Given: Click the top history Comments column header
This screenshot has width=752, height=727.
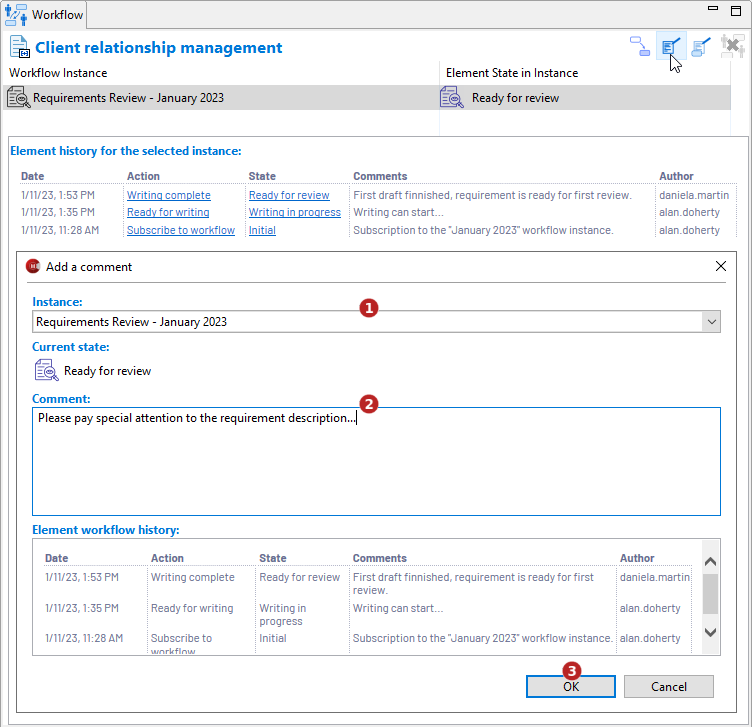Looking at the screenshot, I should pyautogui.click(x=380, y=176).
